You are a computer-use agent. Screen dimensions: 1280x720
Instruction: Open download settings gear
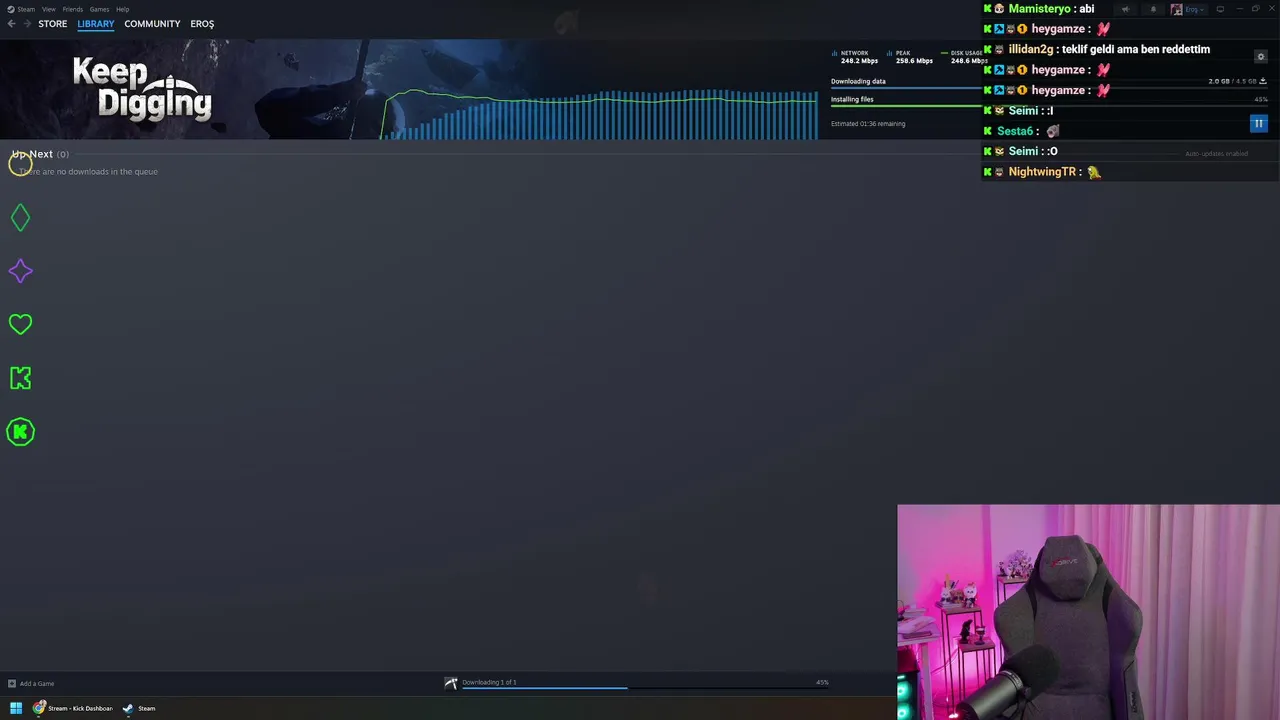tap(1261, 56)
